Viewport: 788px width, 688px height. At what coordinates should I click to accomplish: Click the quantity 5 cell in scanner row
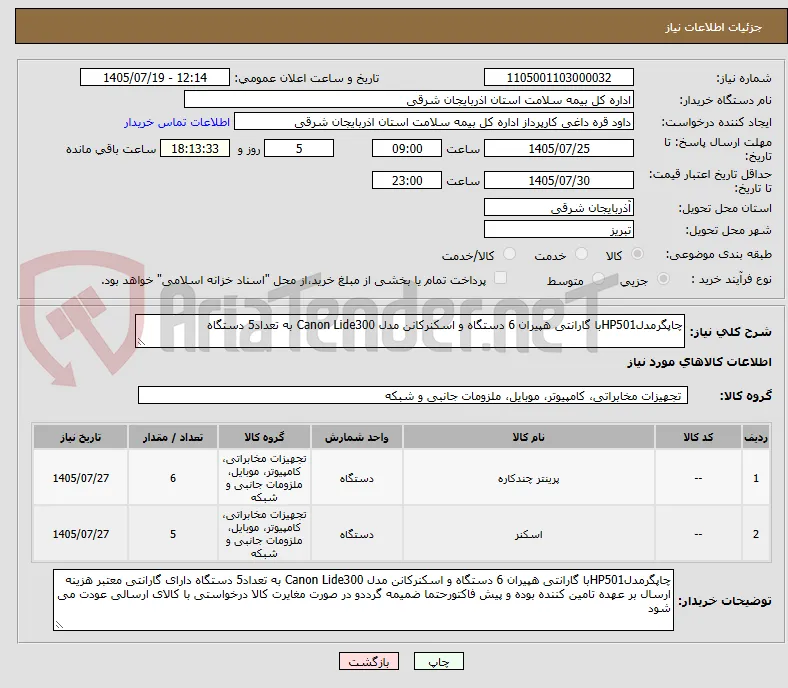(173, 534)
